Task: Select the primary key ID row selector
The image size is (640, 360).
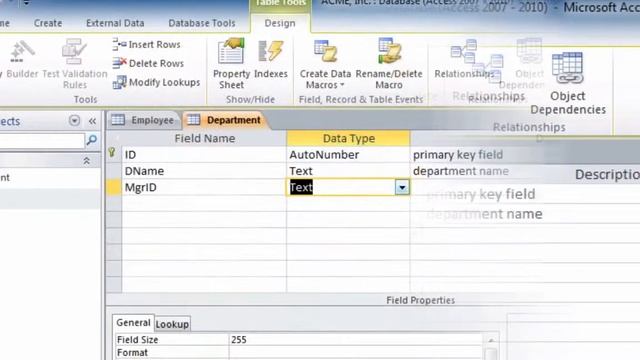Action: tap(113, 154)
